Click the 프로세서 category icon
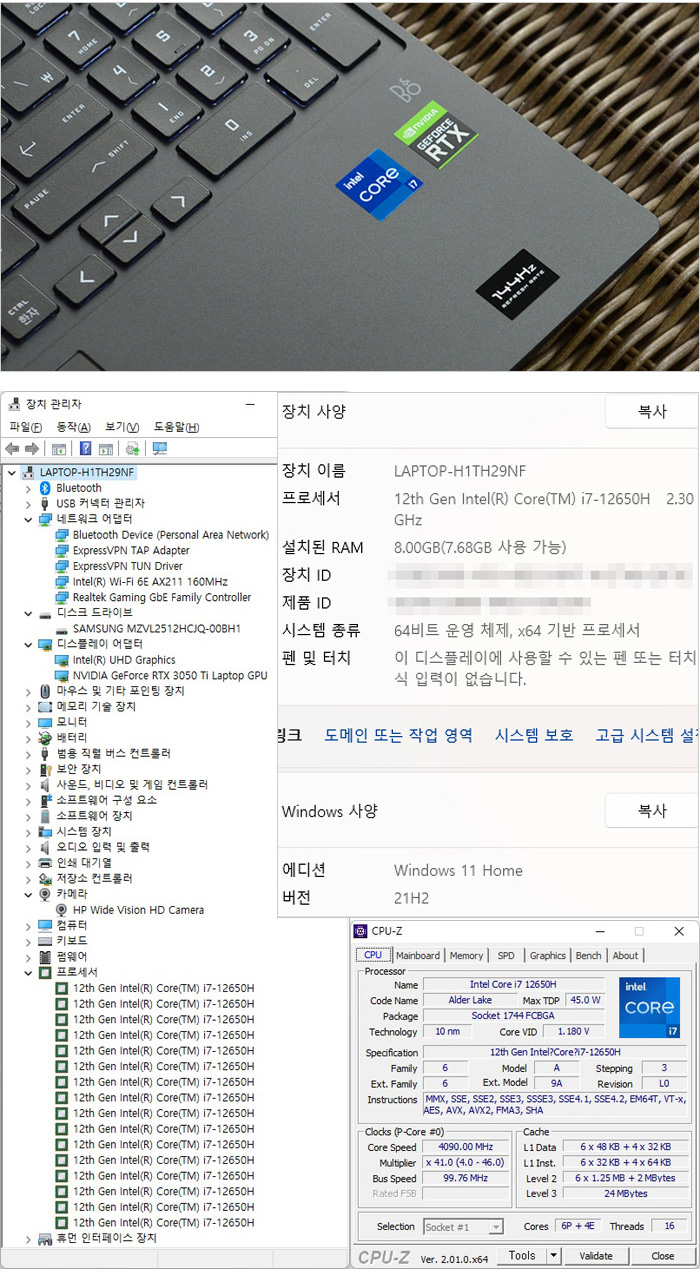The image size is (700, 1272). 45,972
